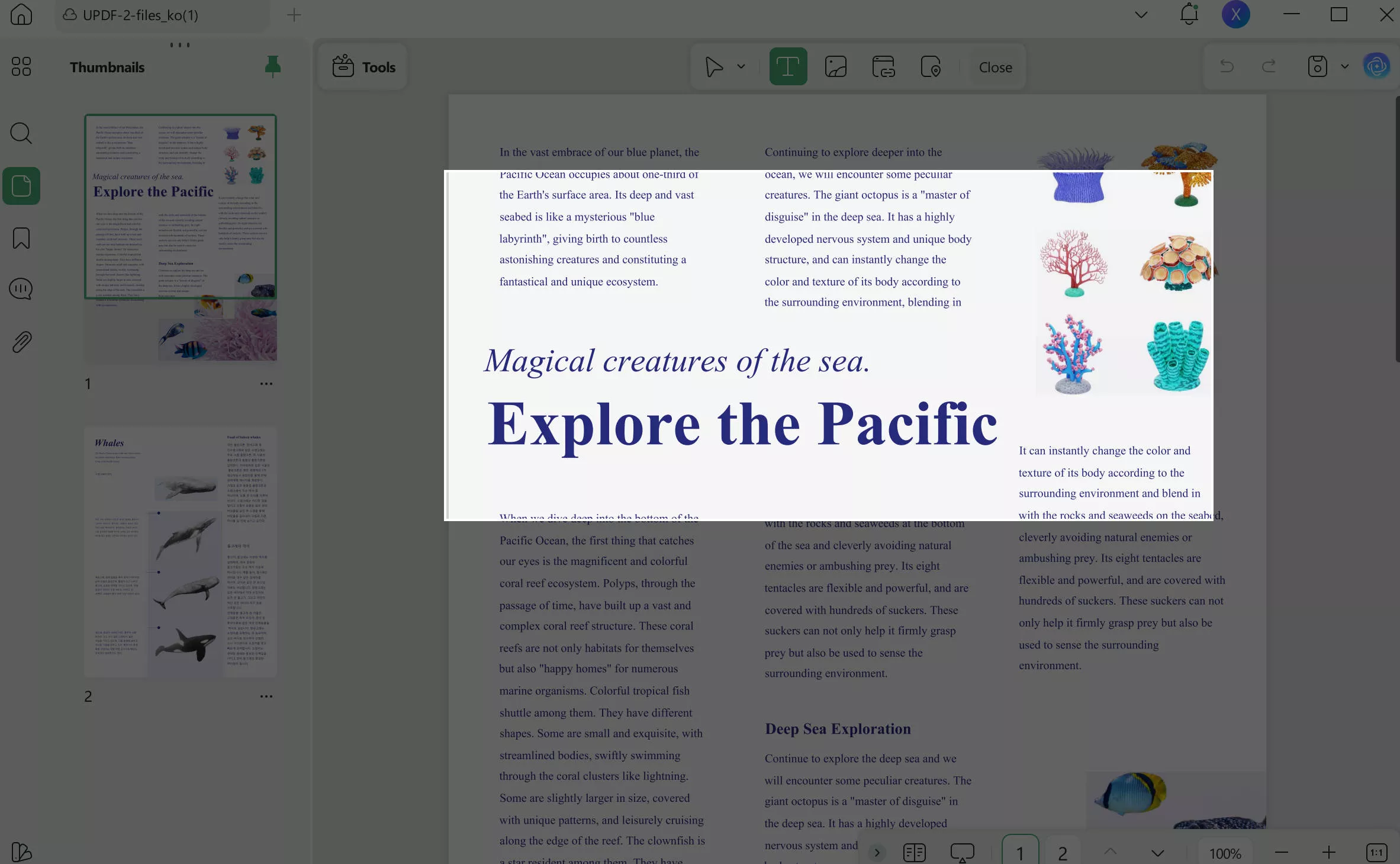1400x864 pixels.
Task: Open the Comments panel in the sidebar
Action: coord(21,288)
